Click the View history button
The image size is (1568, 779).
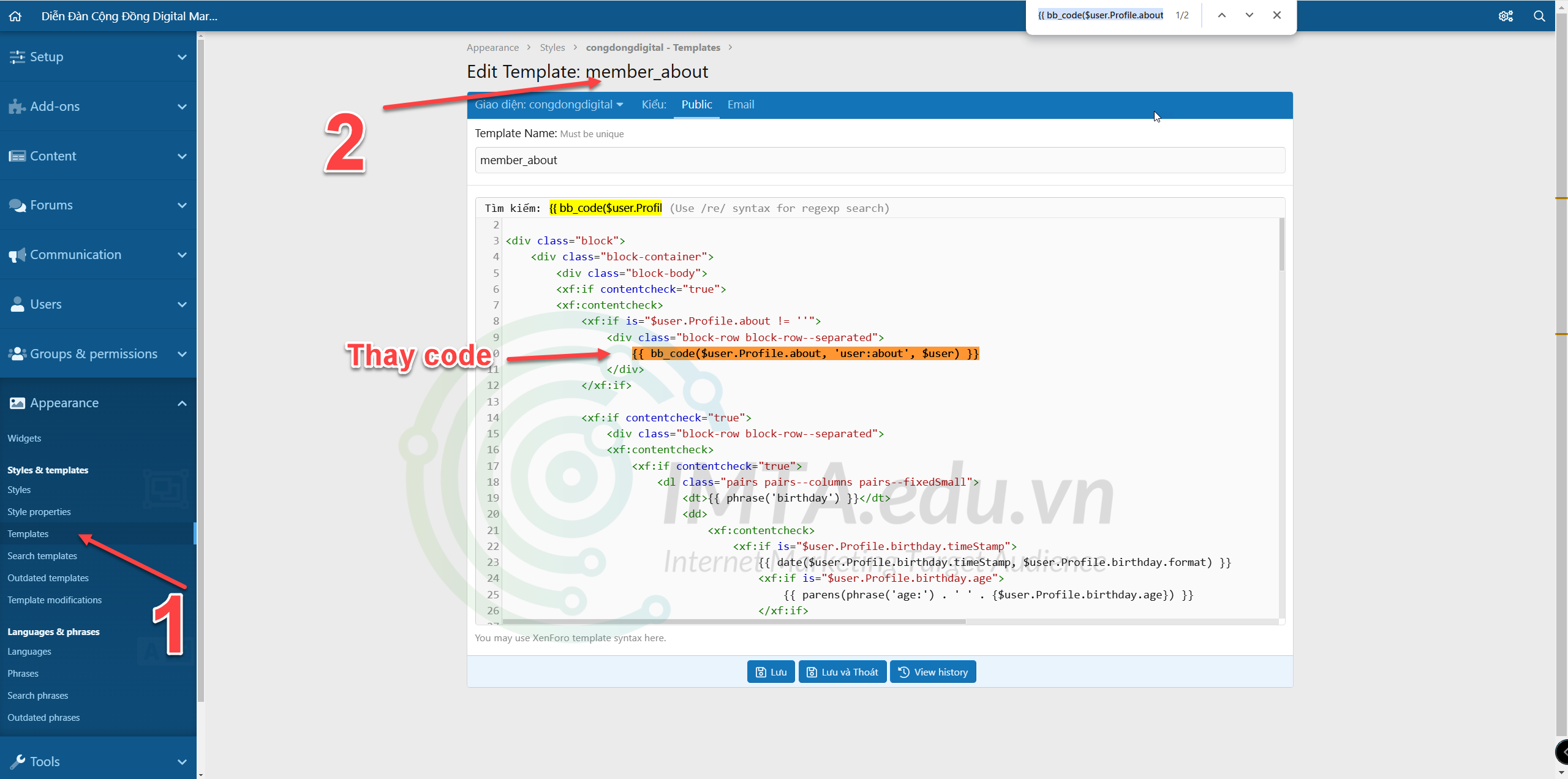pos(932,671)
